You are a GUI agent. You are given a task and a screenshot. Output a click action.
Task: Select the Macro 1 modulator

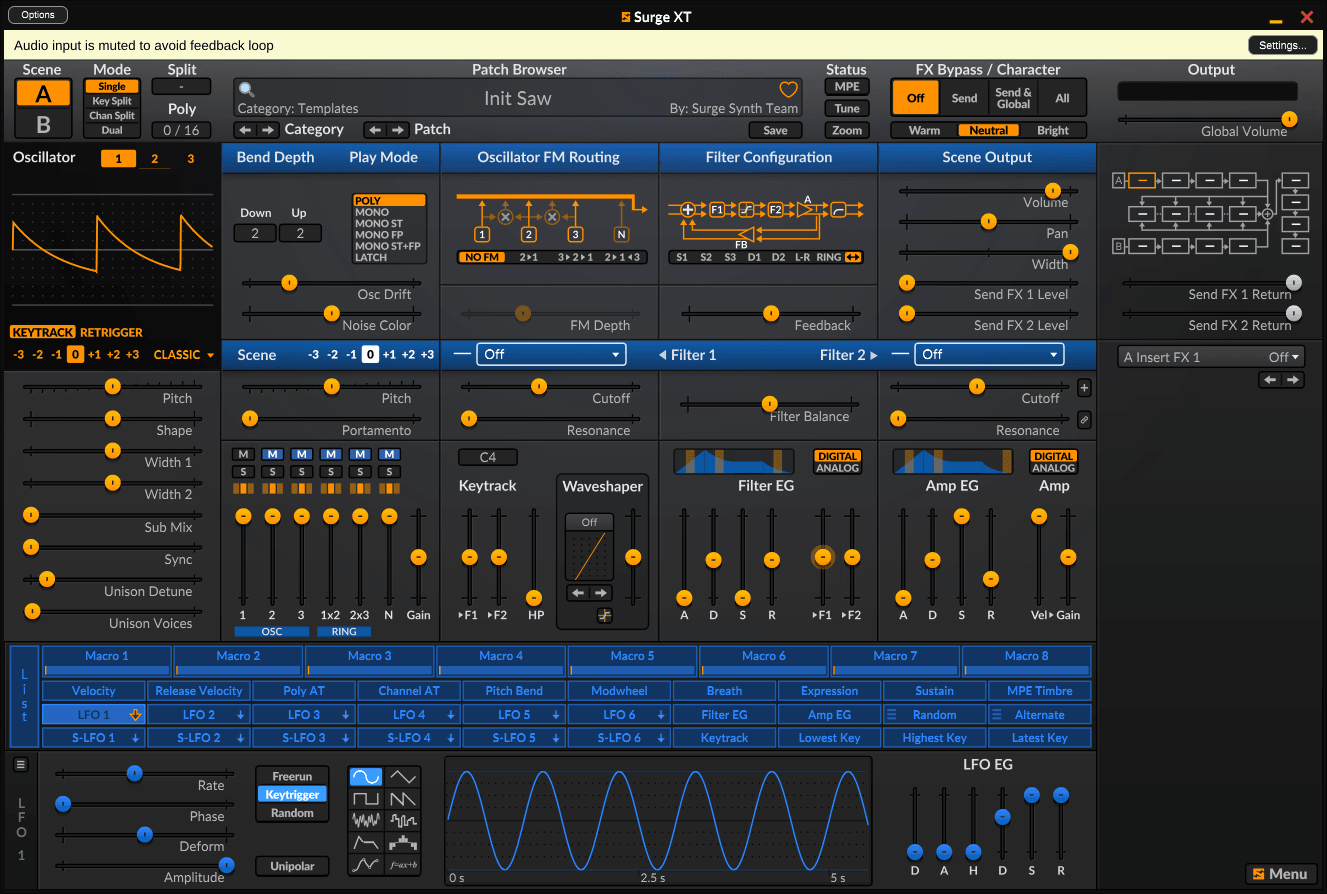coord(107,660)
